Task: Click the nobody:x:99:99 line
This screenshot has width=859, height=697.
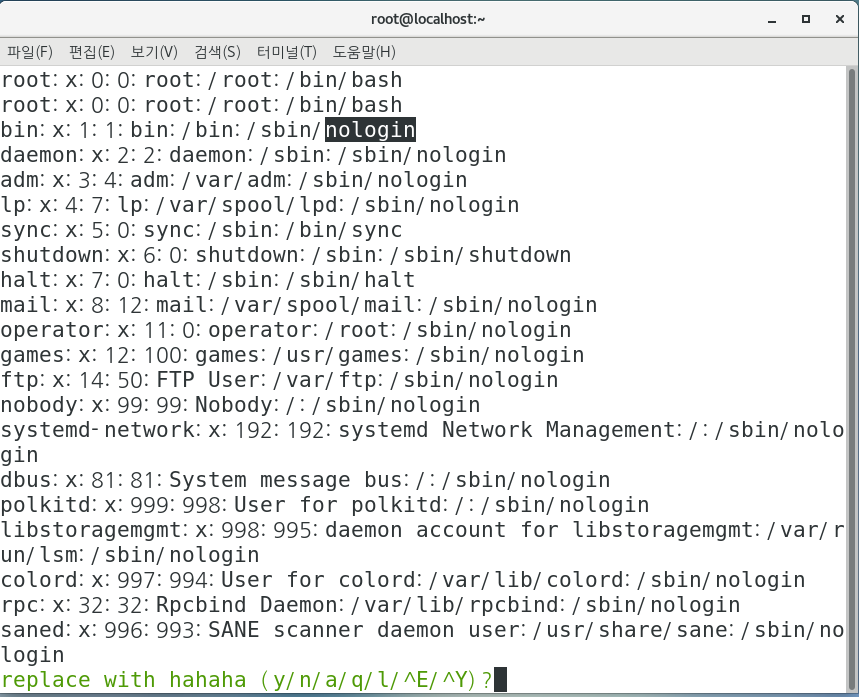Action: (x=240, y=405)
